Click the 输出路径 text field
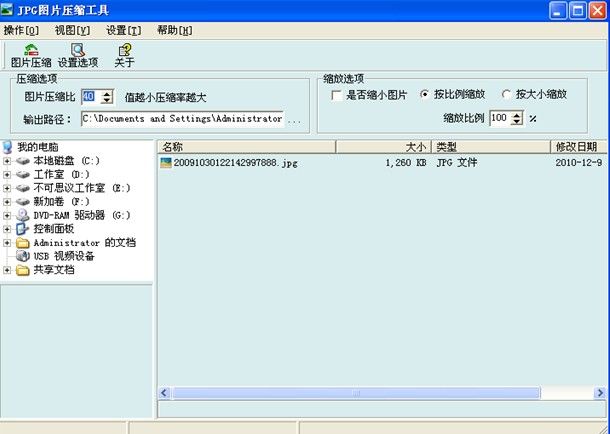The image size is (610, 434). (182, 119)
